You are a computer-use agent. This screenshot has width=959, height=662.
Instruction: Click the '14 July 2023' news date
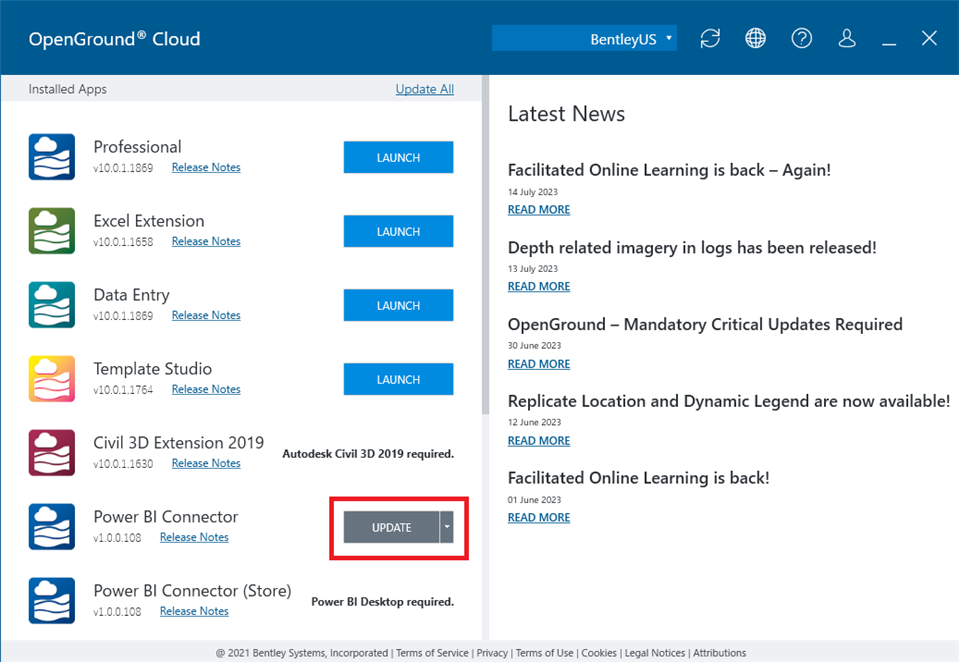533,192
